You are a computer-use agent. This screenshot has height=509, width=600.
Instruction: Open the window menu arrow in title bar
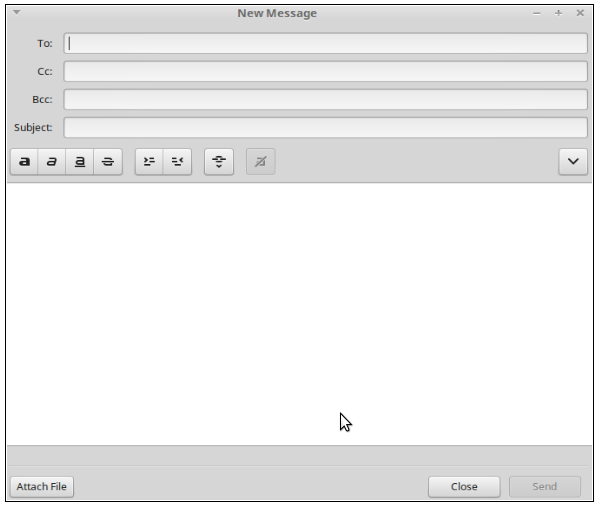[x=16, y=12]
